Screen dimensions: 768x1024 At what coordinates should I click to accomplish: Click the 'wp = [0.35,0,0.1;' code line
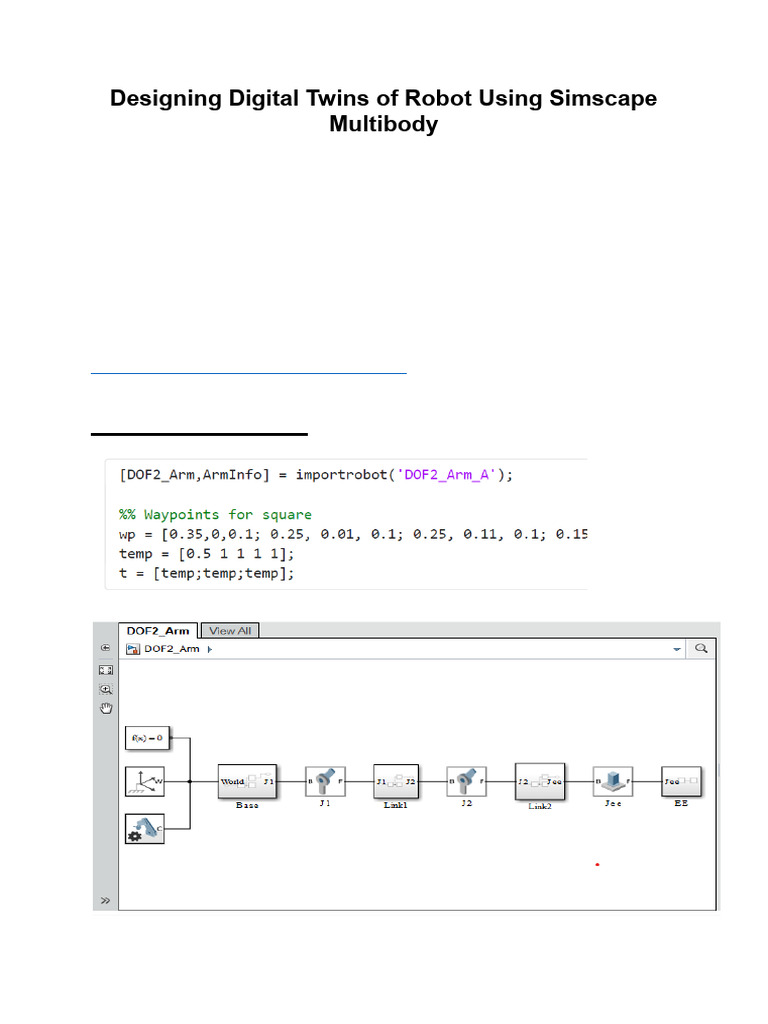[353, 534]
